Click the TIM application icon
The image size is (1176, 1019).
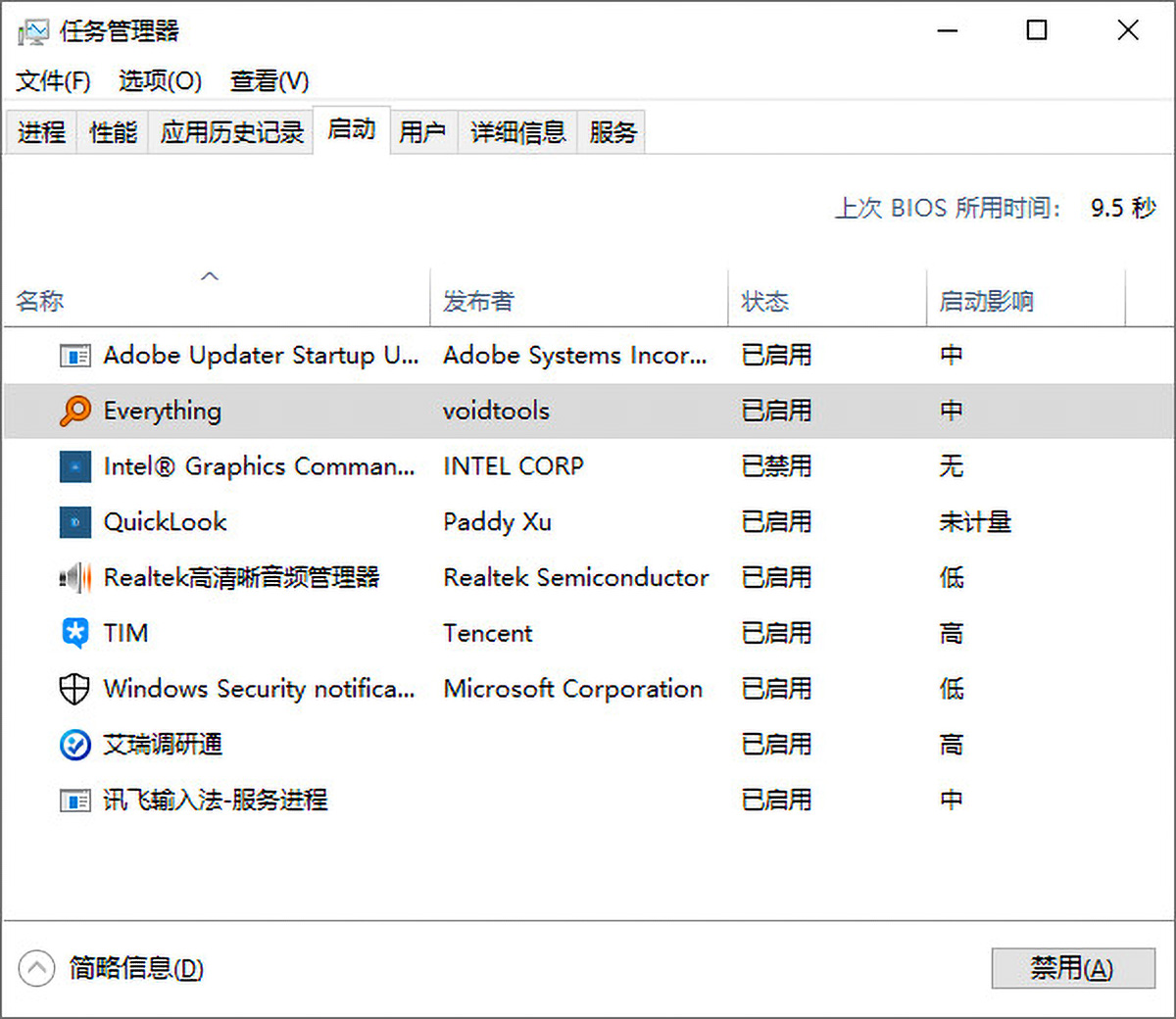[x=73, y=633]
